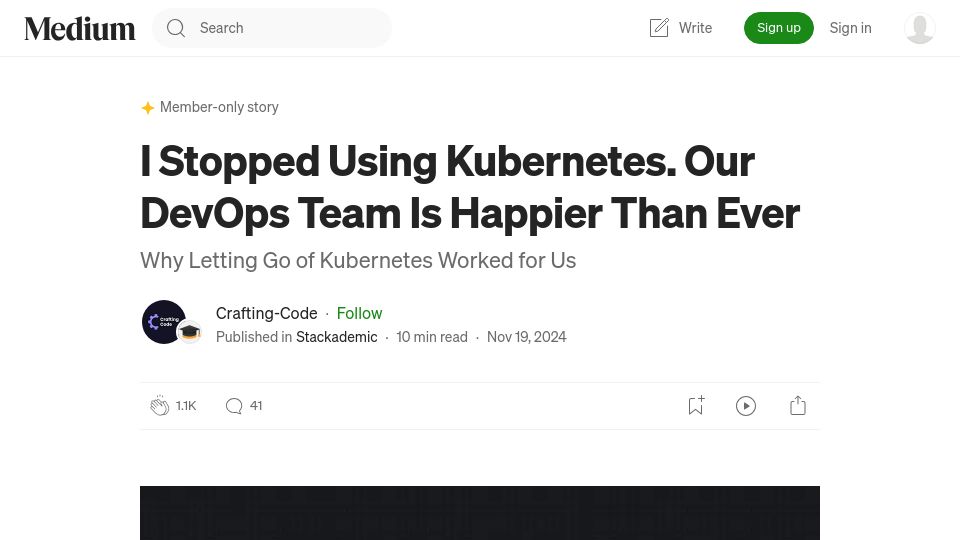Open the user profile avatar
The height and width of the screenshot is (540, 960).
(x=920, y=28)
